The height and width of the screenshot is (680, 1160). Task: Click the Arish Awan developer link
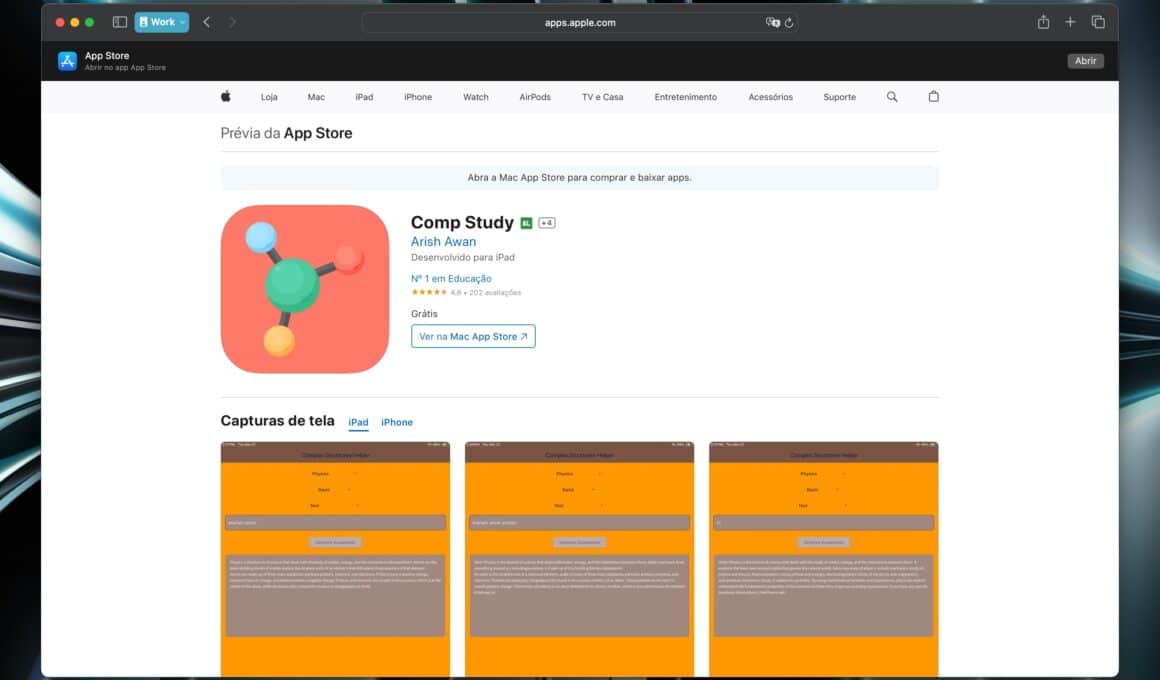(x=443, y=241)
